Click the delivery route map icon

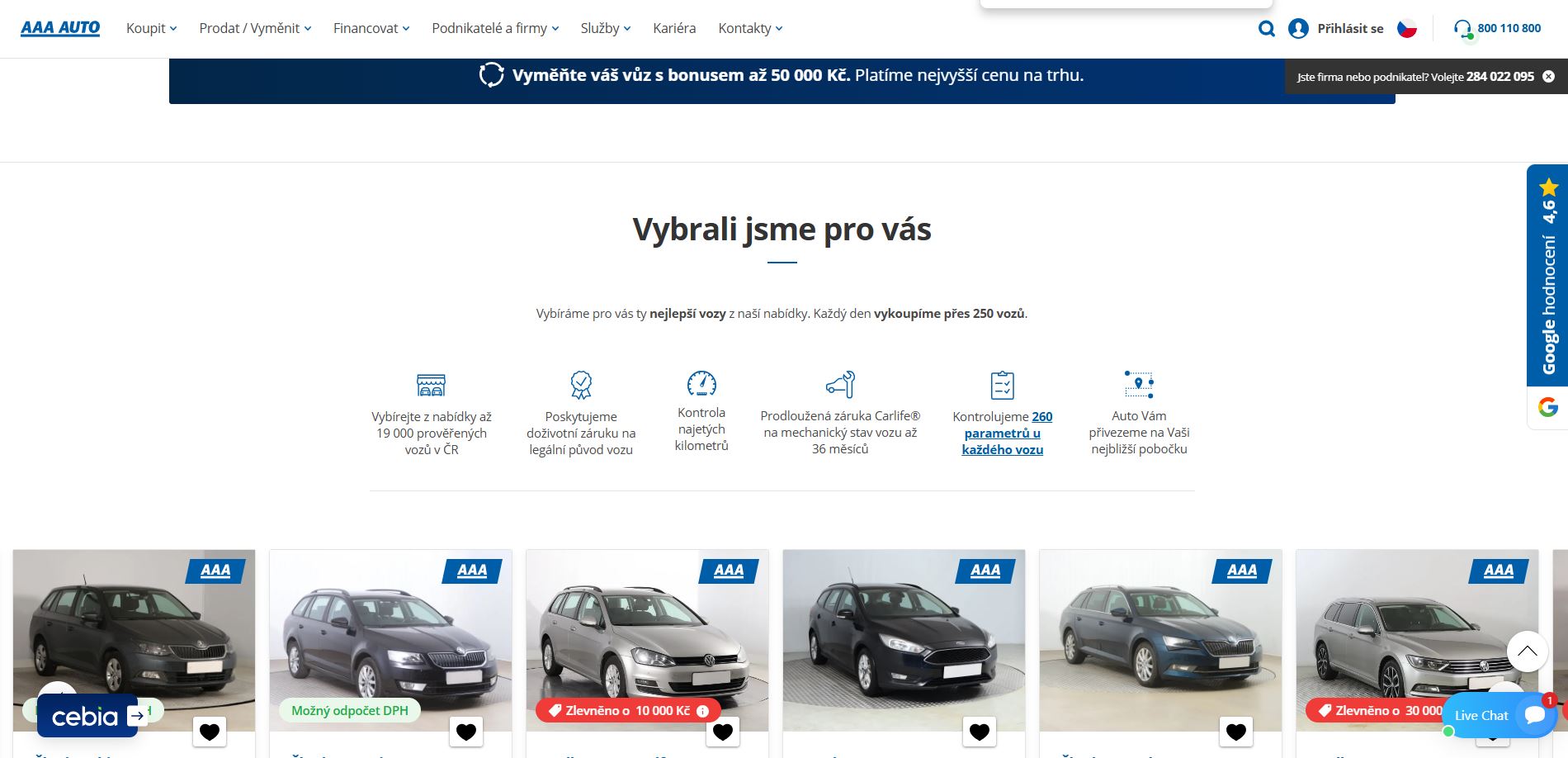click(x=1139, y=384)
